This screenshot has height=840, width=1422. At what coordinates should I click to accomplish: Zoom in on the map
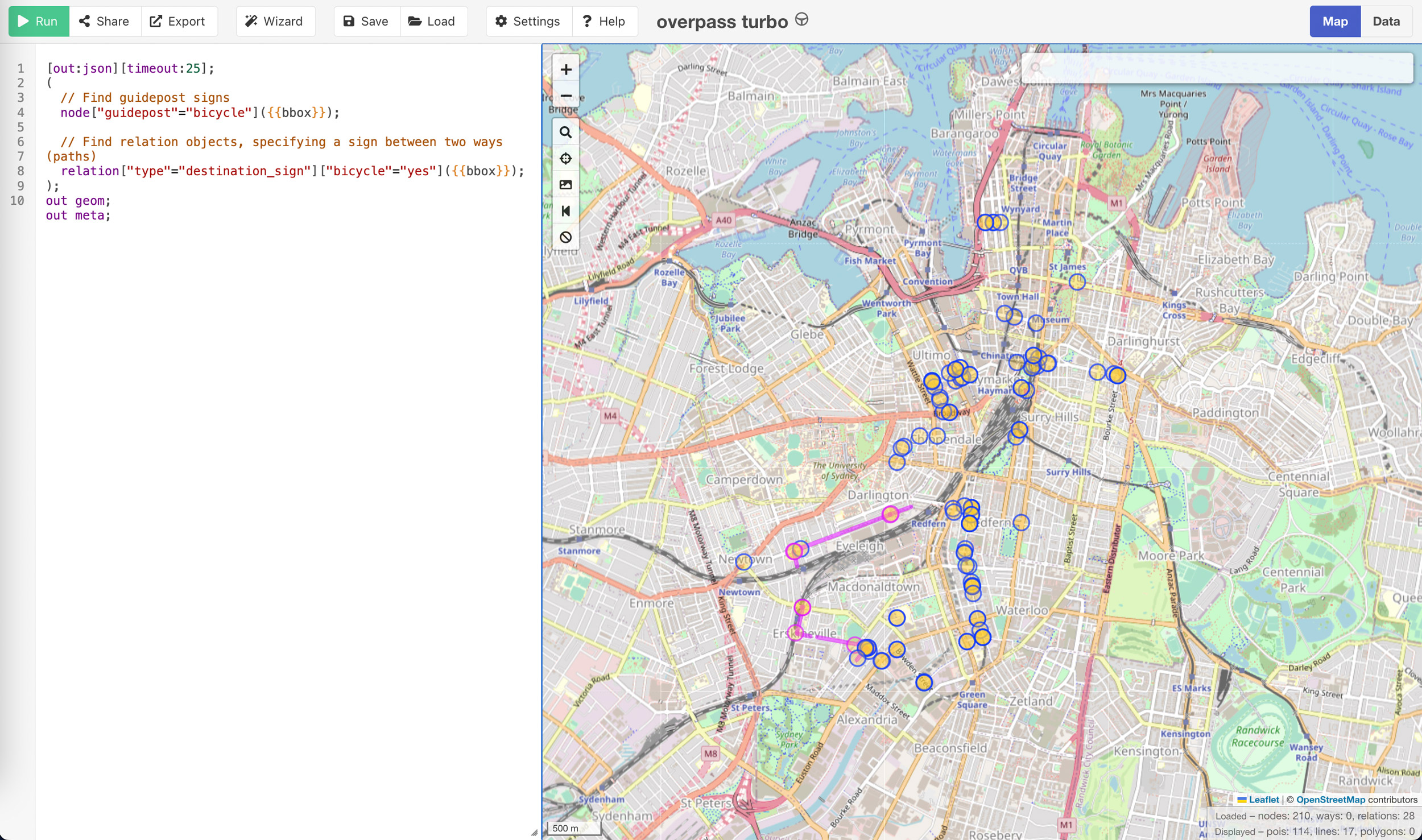(x=565, y=69)
